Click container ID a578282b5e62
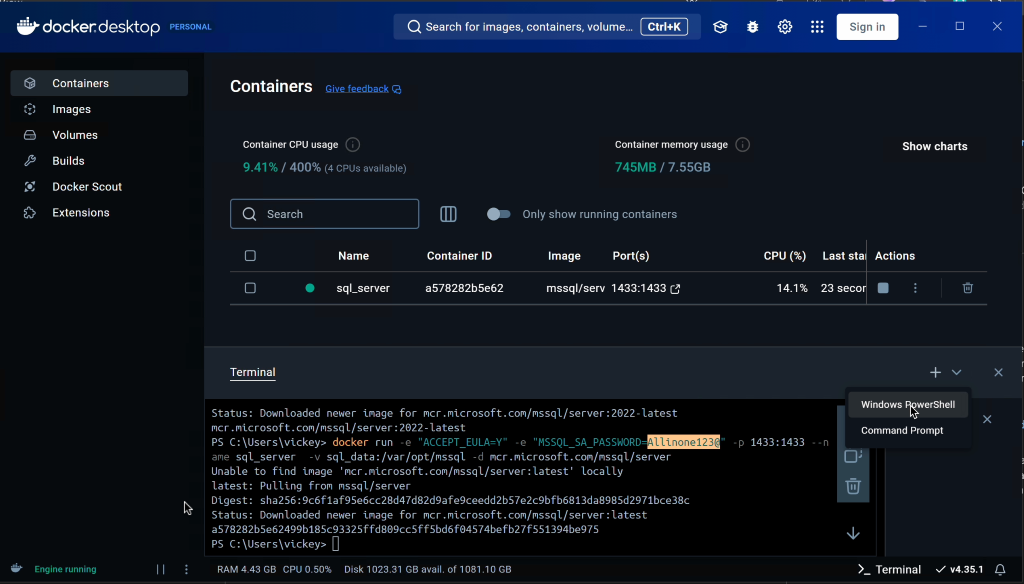1024x584 pixels. 464,288
